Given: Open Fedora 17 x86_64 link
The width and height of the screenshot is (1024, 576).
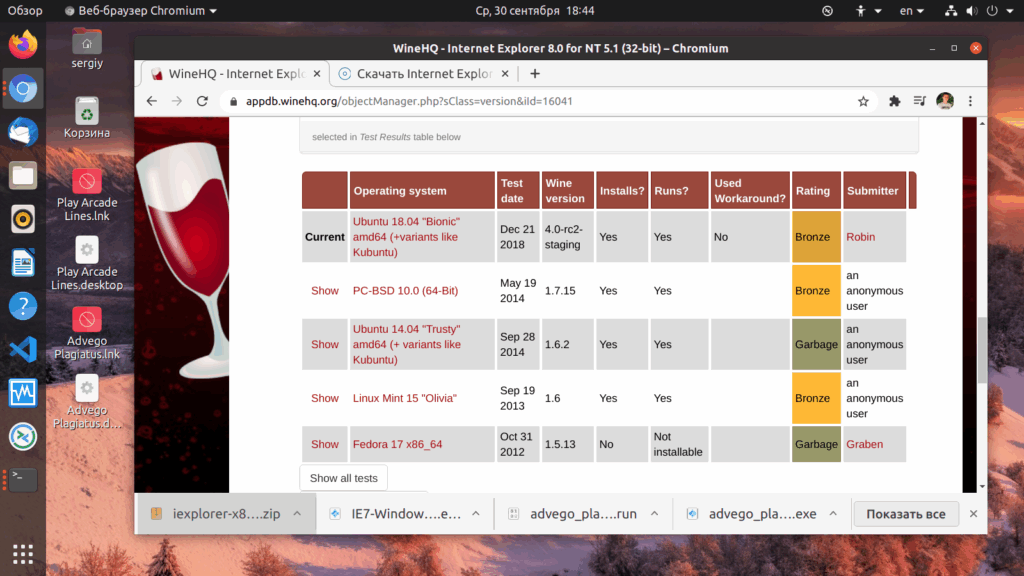Looking at the screenshot, I should tap(397, 444).
